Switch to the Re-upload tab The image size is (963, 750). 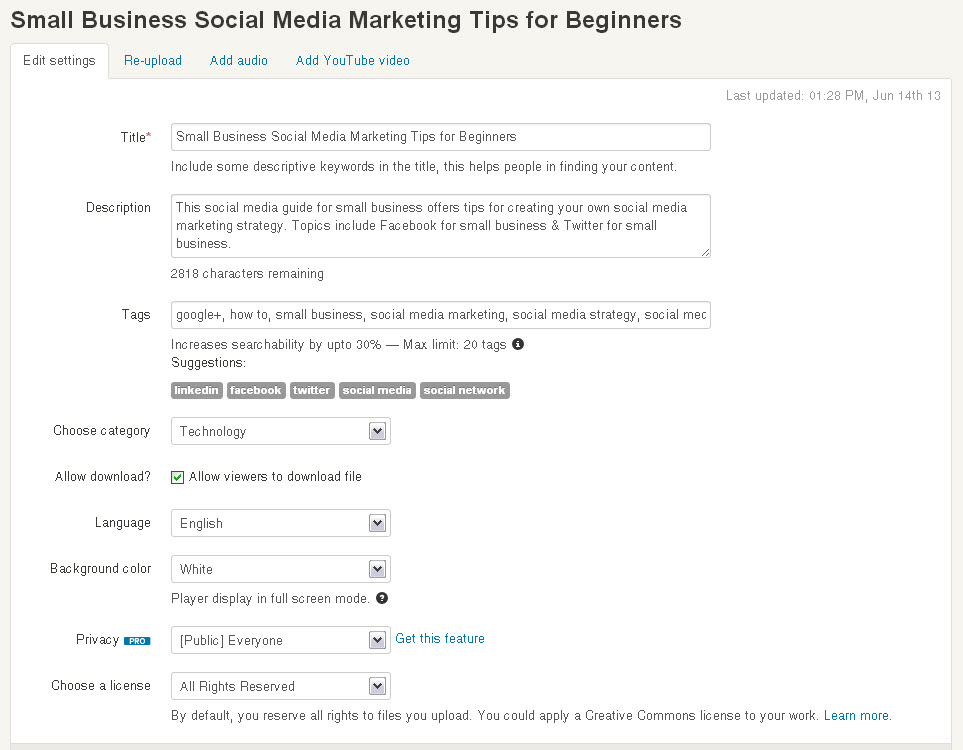point(153,61)
